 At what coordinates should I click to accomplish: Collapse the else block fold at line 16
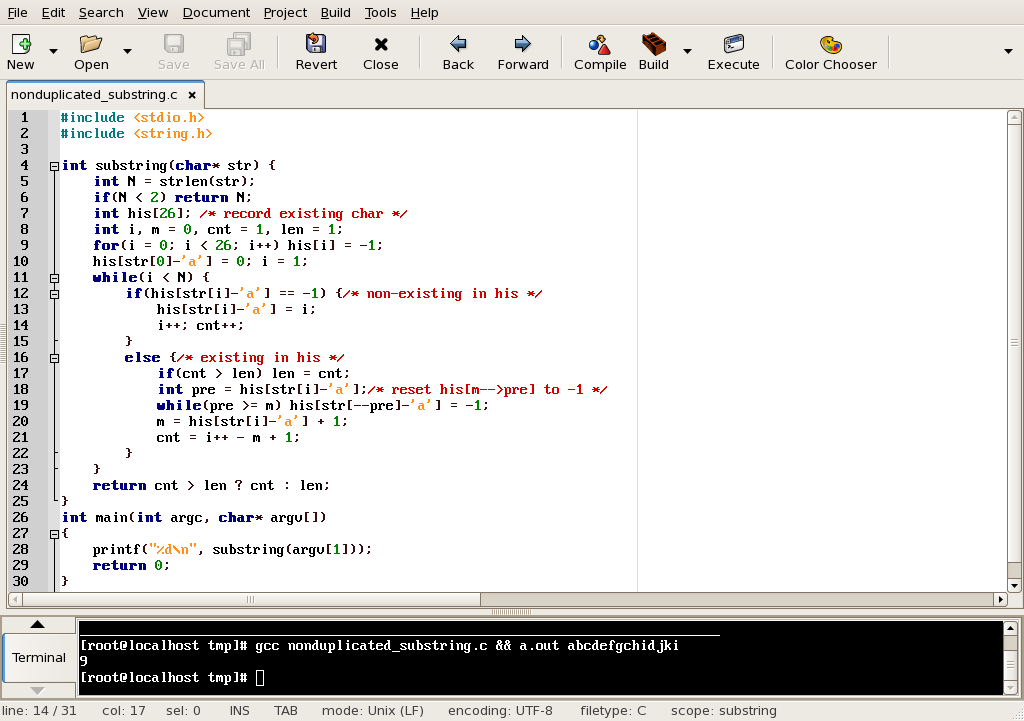[55, 358]
